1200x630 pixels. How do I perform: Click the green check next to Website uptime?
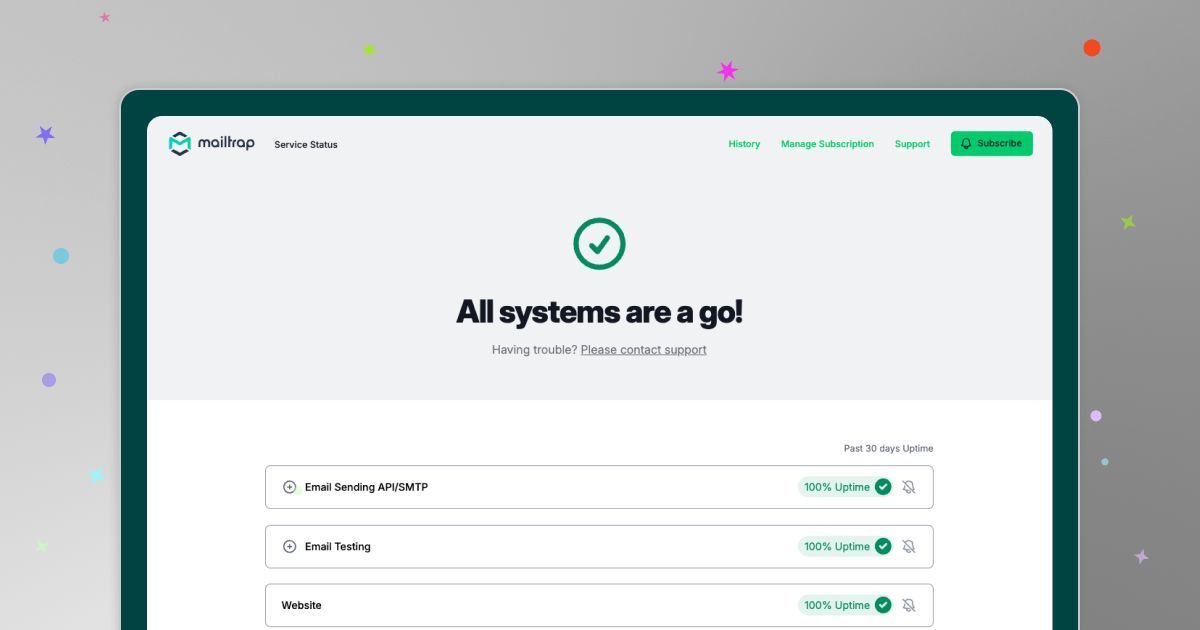click(883, 605)
